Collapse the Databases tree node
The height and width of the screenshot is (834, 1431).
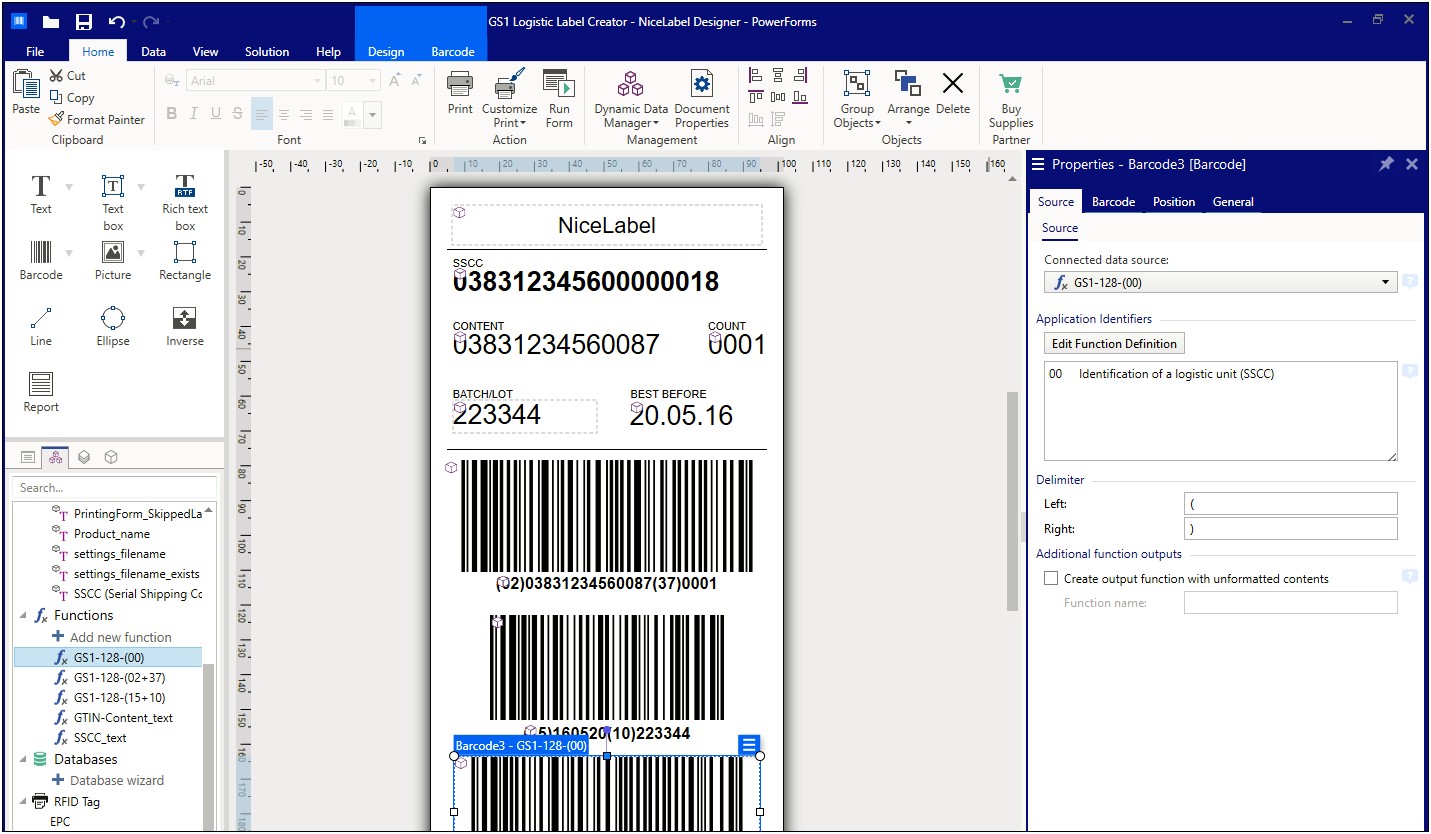[24, 760]
